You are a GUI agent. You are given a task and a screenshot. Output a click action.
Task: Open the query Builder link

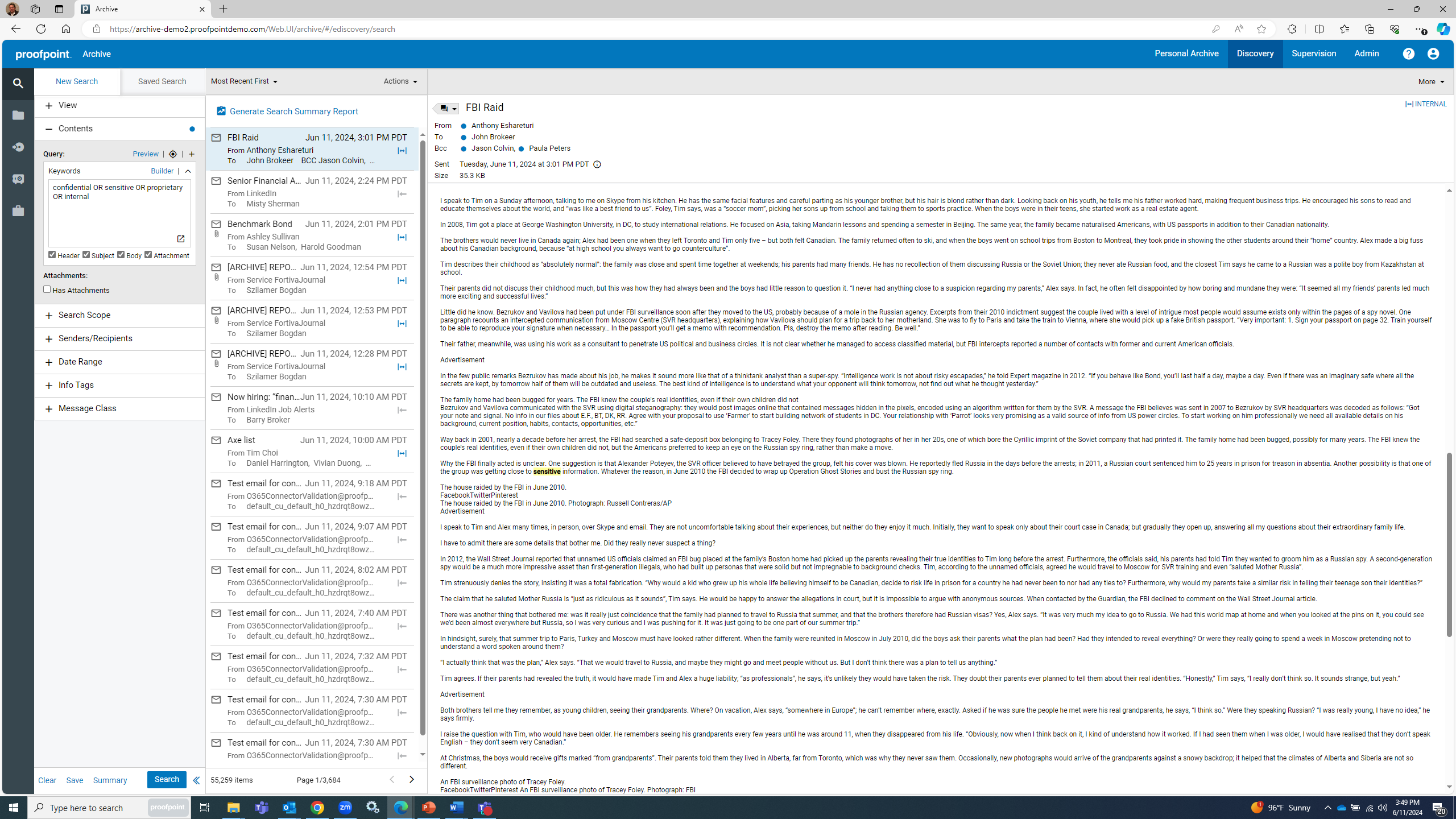(x=162, y=170)
